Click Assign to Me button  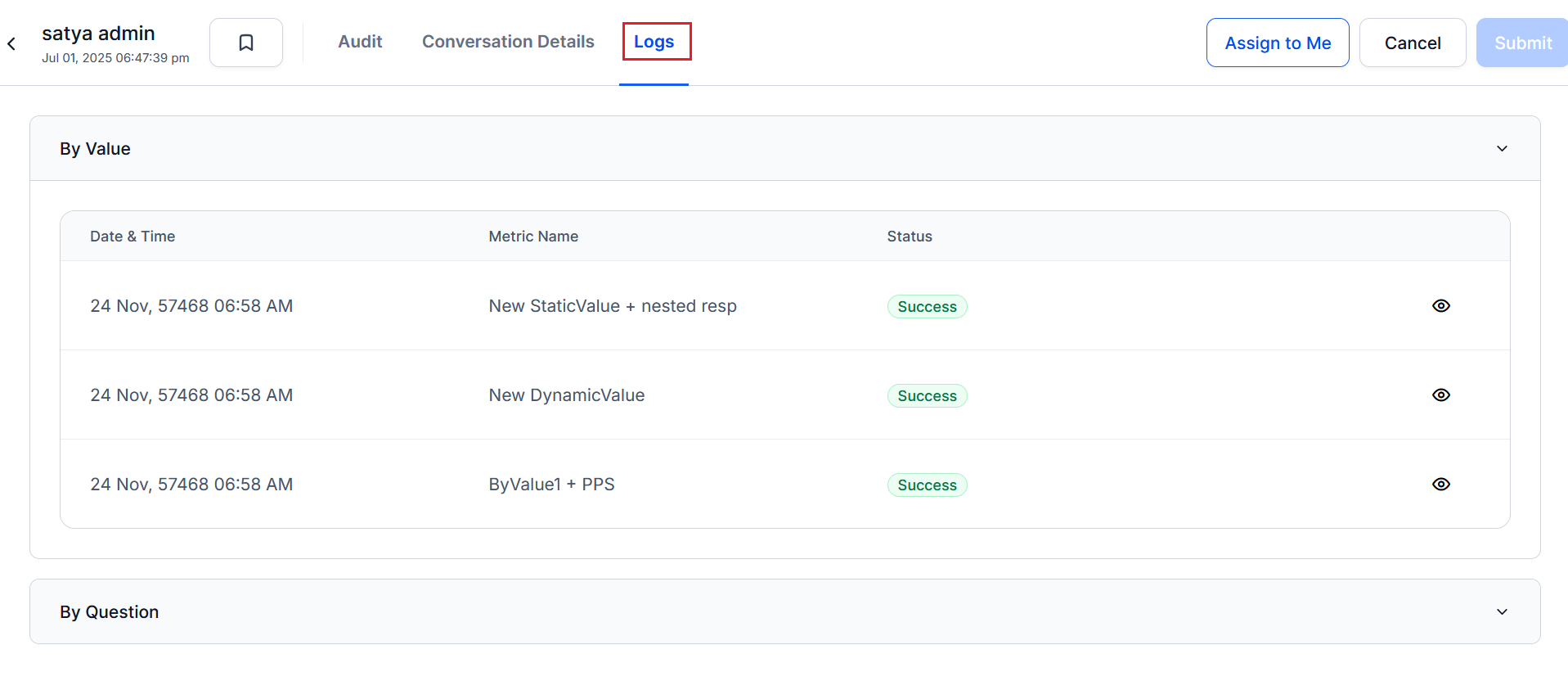[x=1278, y=43]
